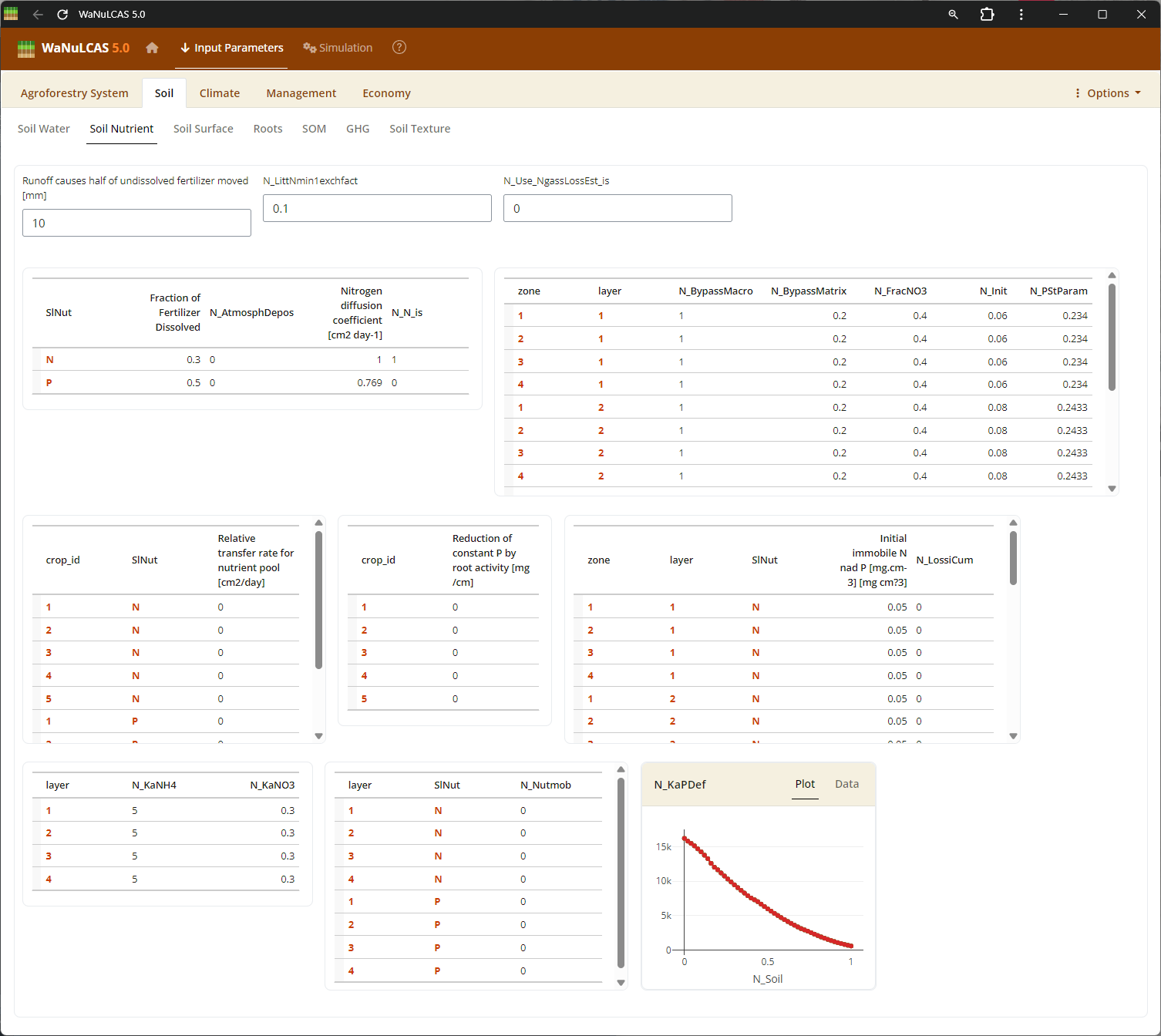Open the zoom magnifier icon in title bar
The width and height of the screenshot is (1161, 1036).
pos(953,15)
